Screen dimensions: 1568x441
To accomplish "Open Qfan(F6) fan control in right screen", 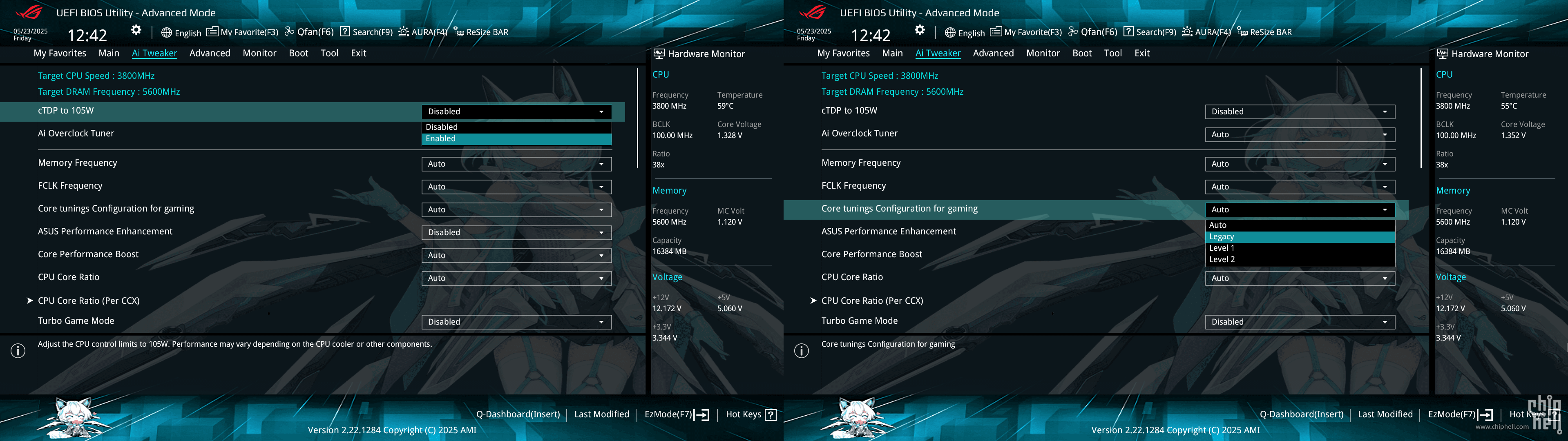I will coord(1092,32).
